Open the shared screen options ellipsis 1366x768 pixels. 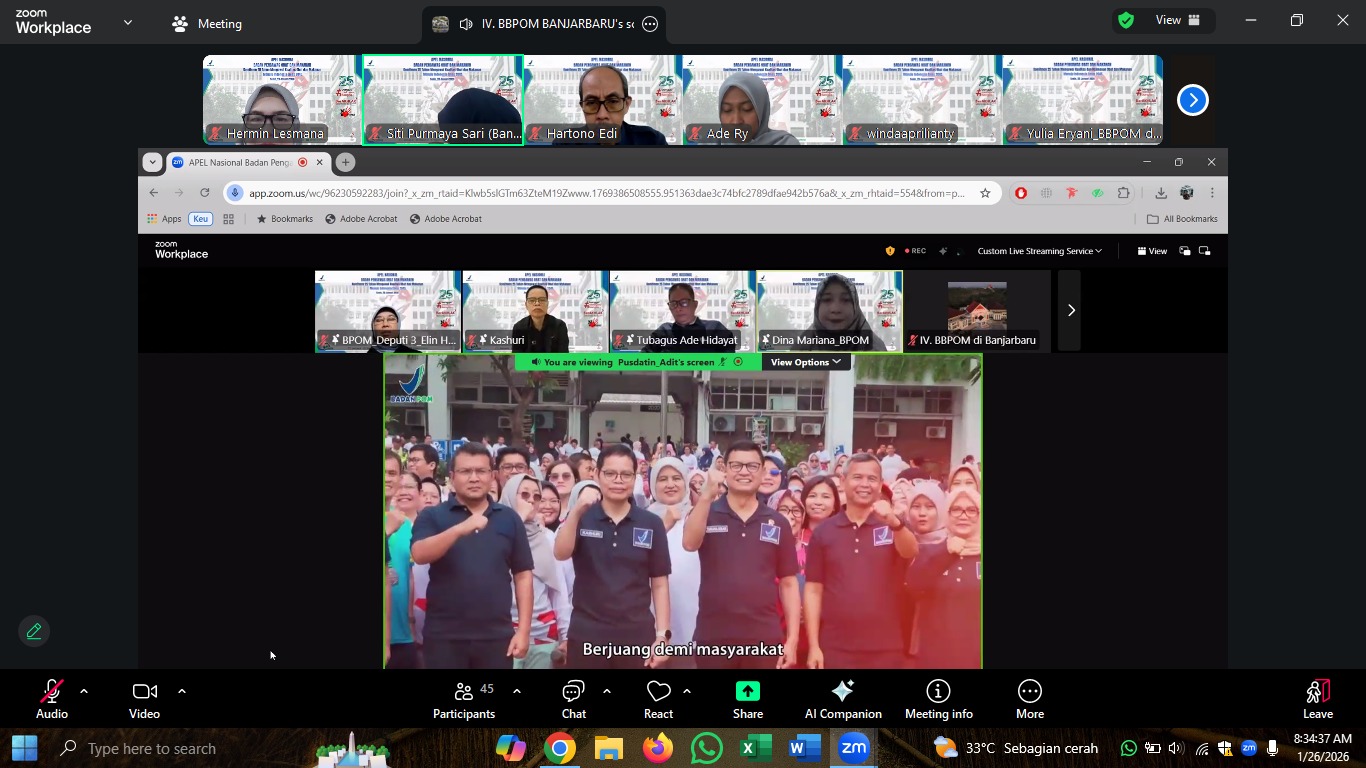(650, 24)
